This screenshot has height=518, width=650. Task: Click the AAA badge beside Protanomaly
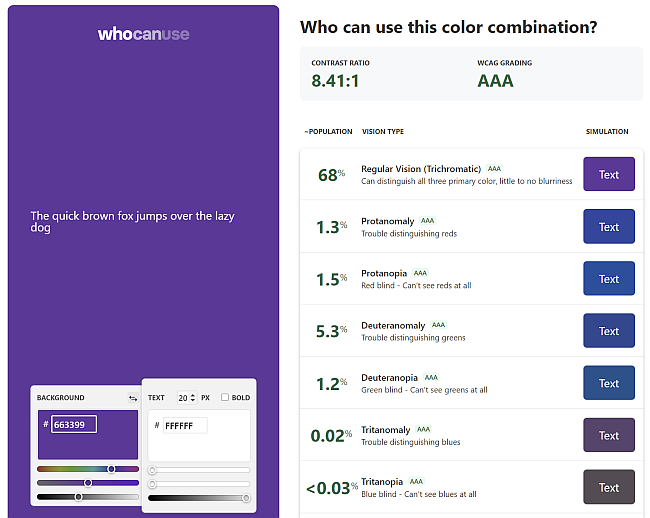(x=427, y=221)
